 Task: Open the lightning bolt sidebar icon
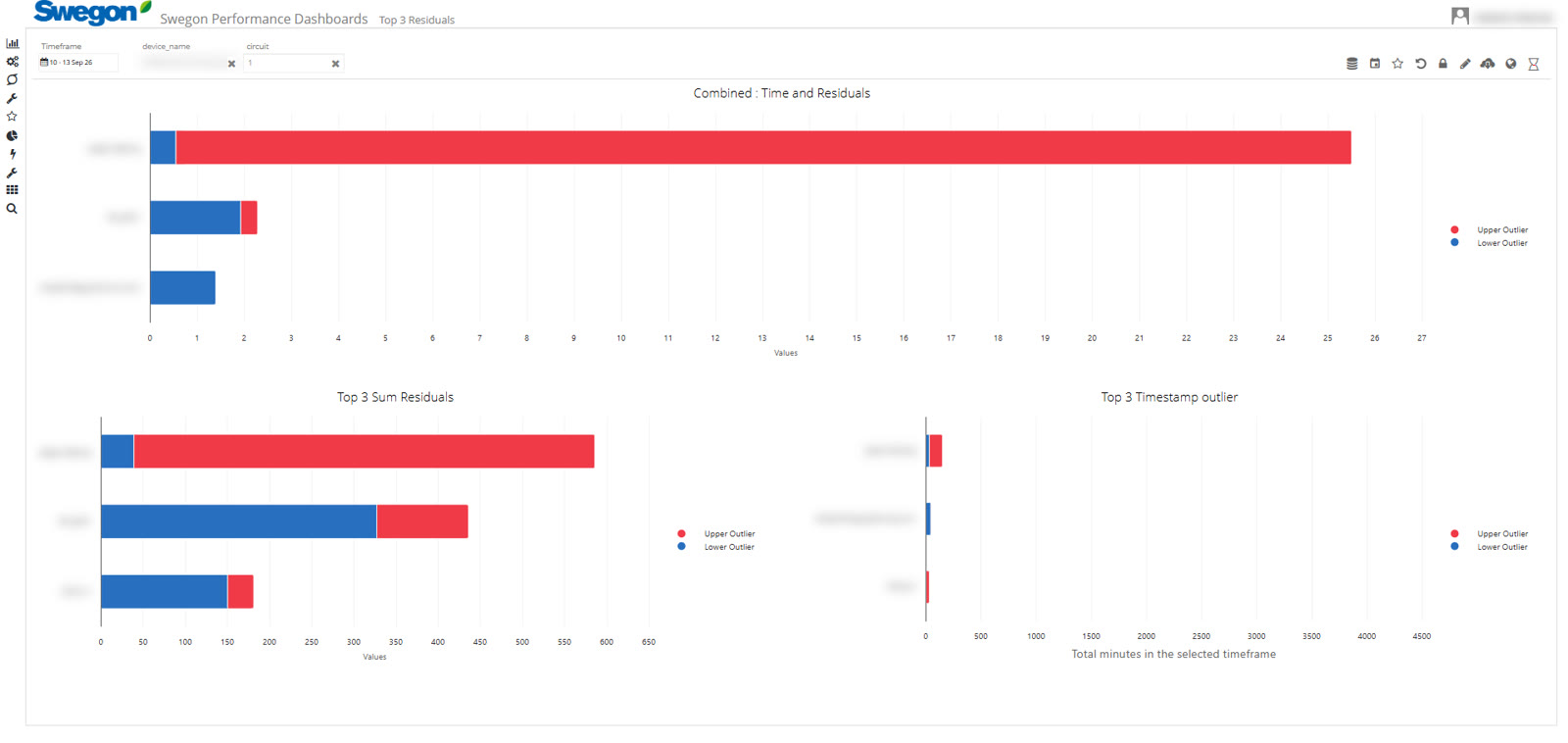pos(12,154)
